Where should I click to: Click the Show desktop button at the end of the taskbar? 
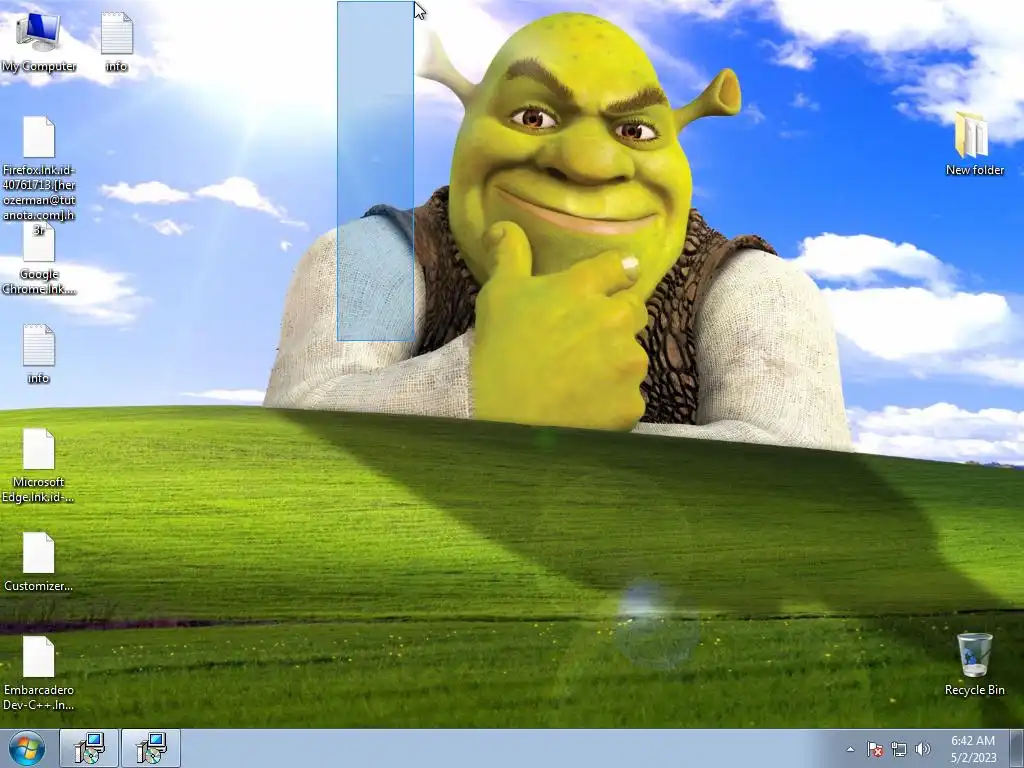pos(1017,748)
